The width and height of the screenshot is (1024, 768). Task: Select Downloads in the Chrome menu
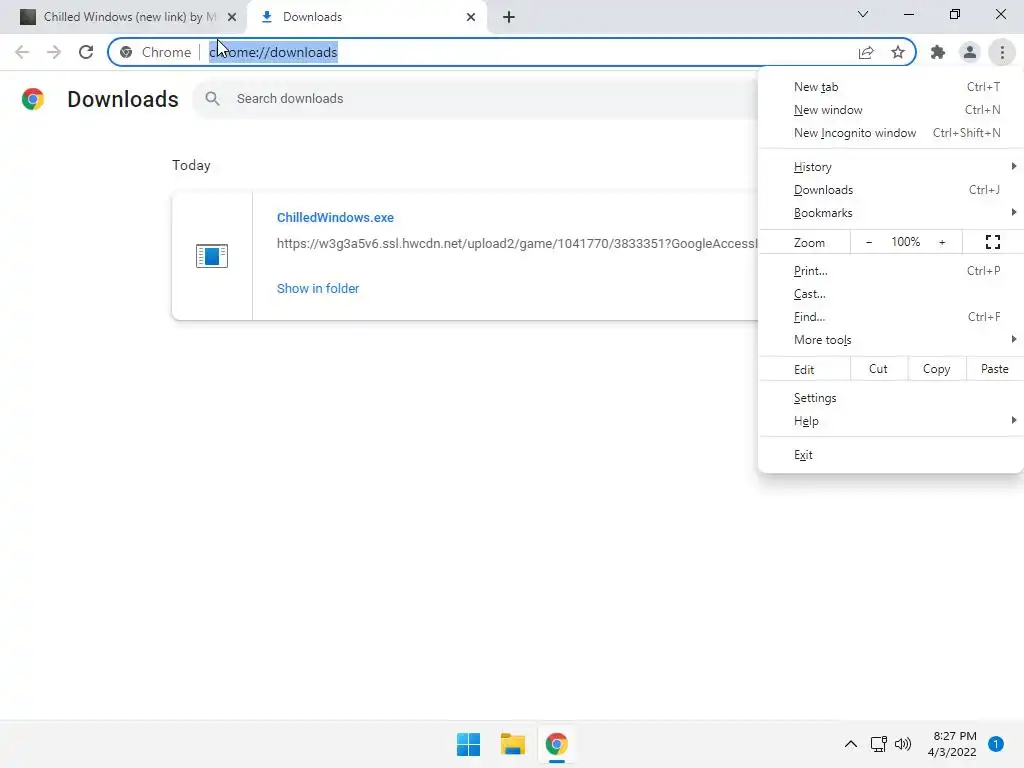(891, 189)
